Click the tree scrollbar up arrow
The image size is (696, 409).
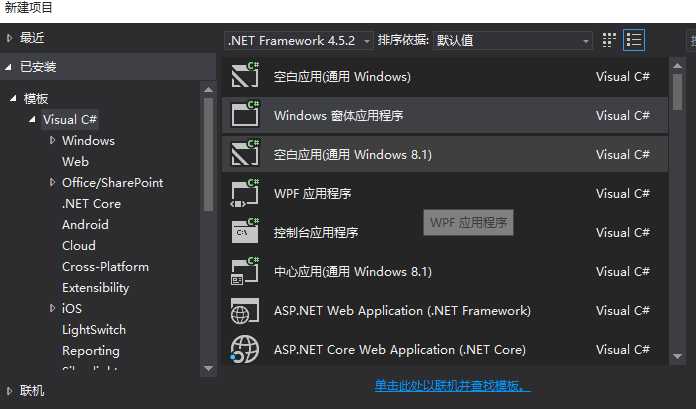point(208,89)
